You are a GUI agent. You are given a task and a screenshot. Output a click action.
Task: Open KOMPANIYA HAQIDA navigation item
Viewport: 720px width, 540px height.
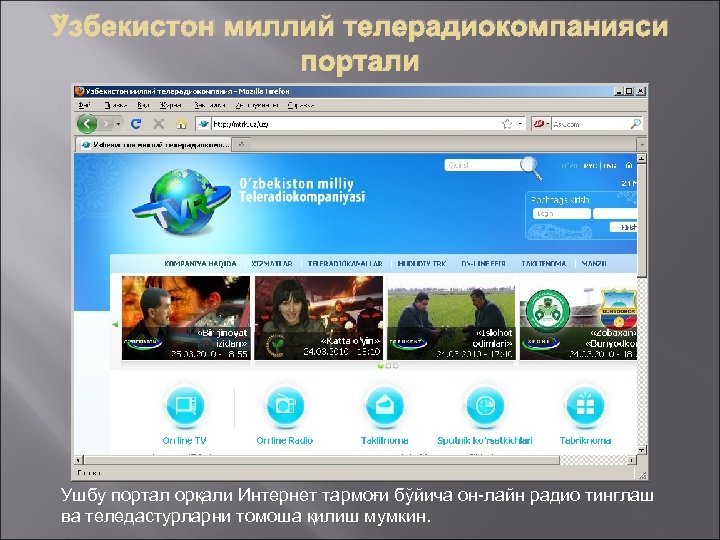(x=200, y=264)
